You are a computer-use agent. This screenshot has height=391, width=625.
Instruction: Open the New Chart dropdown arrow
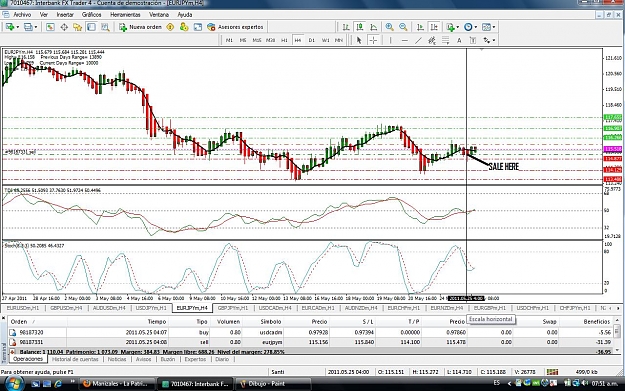(18, 27)
